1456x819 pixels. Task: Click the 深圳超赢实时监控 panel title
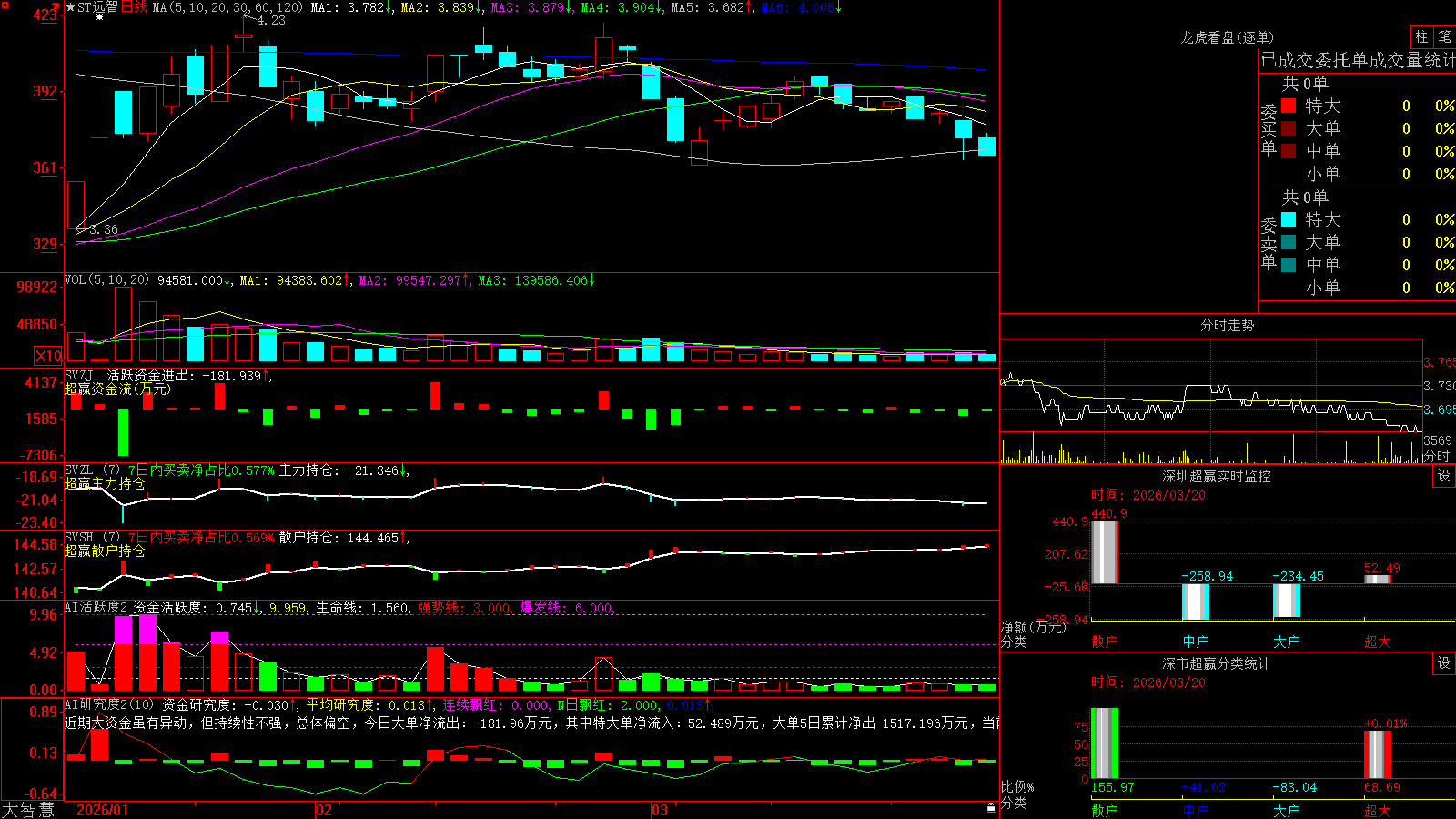(1216, 476)
